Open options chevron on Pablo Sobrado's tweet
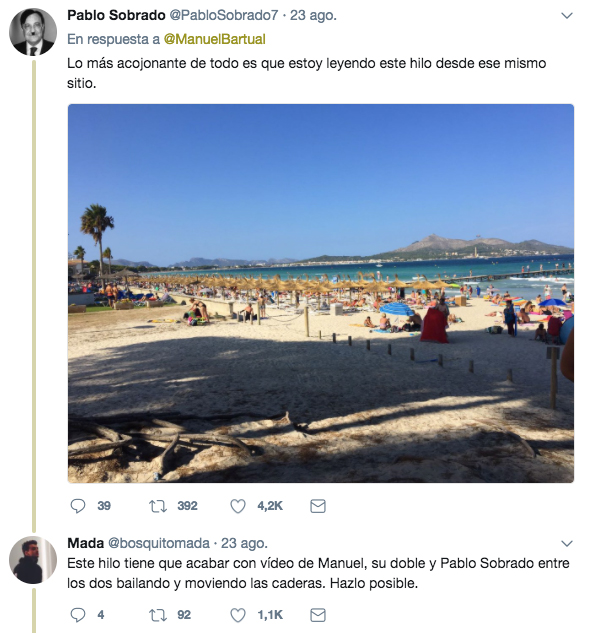The height and width of the screenshot is (633, 590). [567, 16]
